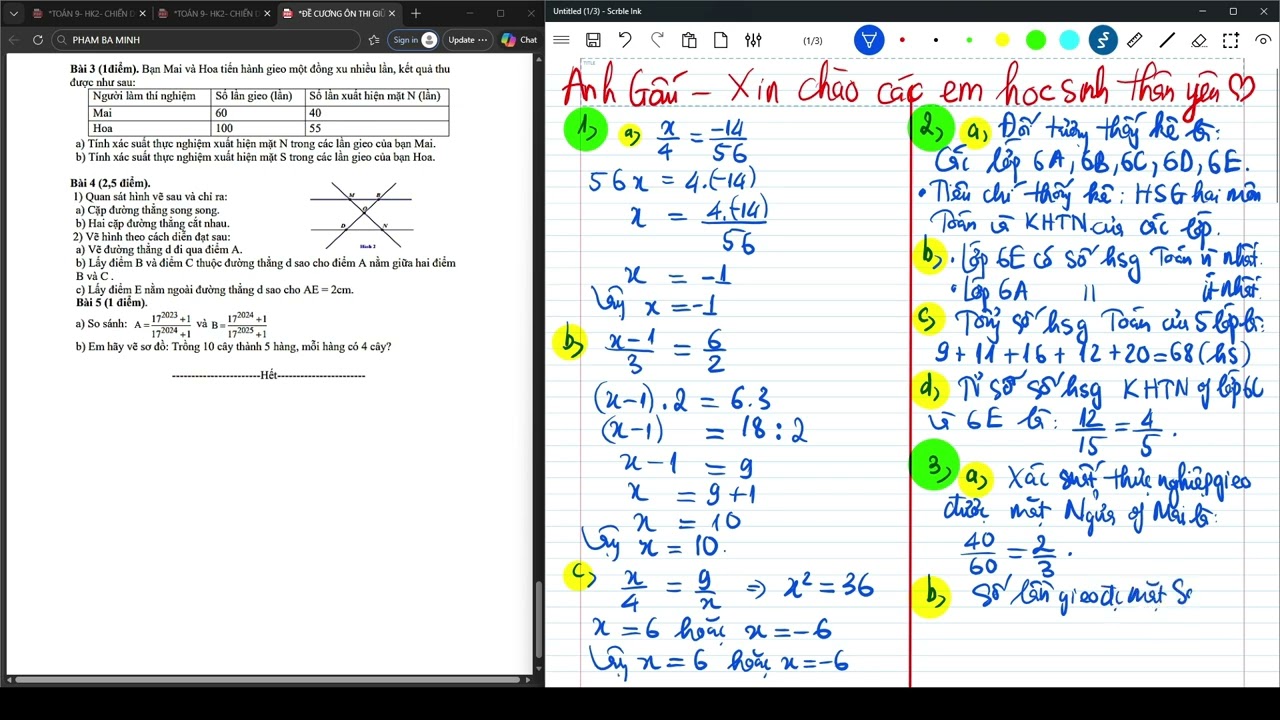Toggle the eye view icon in Scrble
The width and height of the screenshot is (1280, 720).
coord(1263,40)
